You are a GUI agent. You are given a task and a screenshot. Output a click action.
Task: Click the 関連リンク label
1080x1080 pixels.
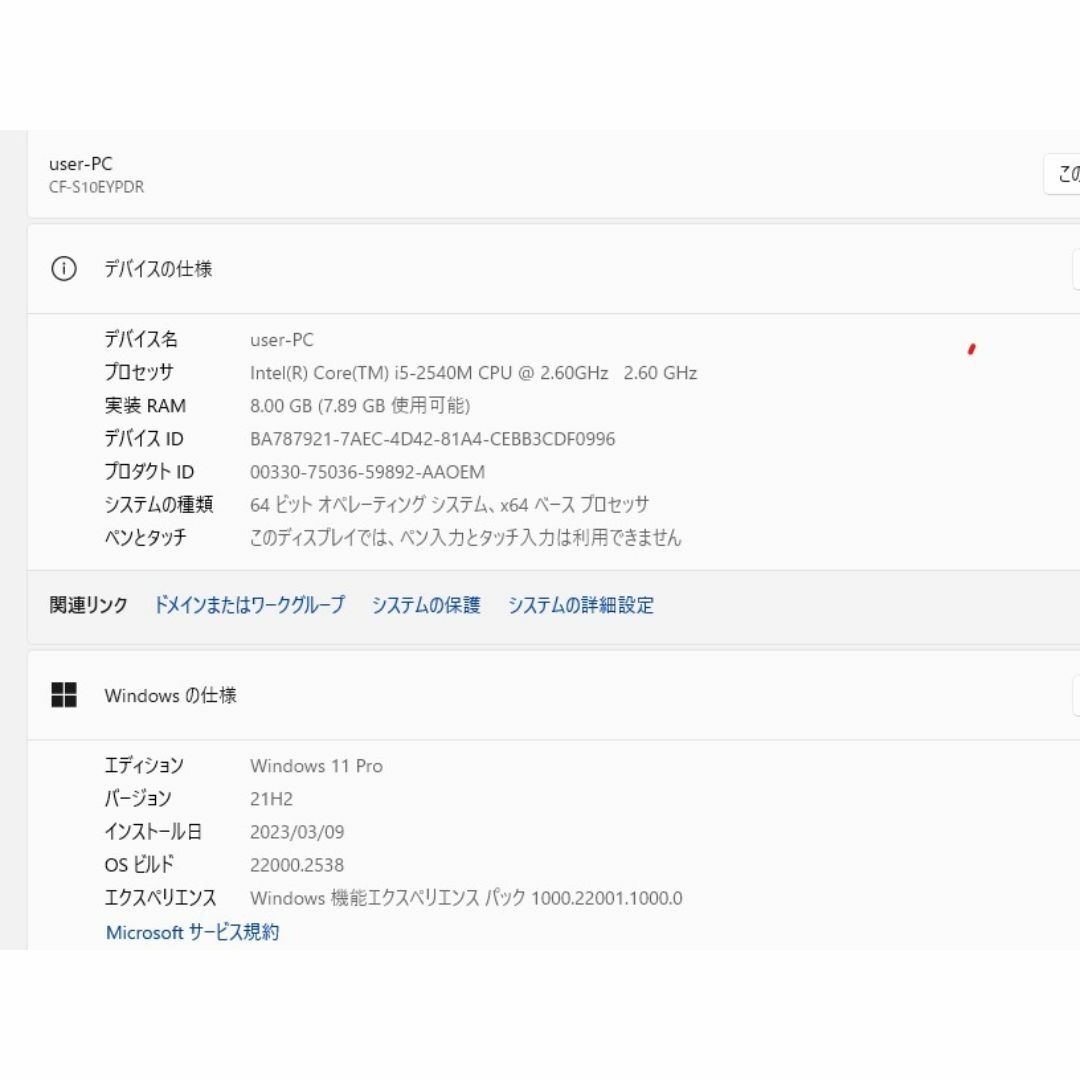(x=88, y=605)
